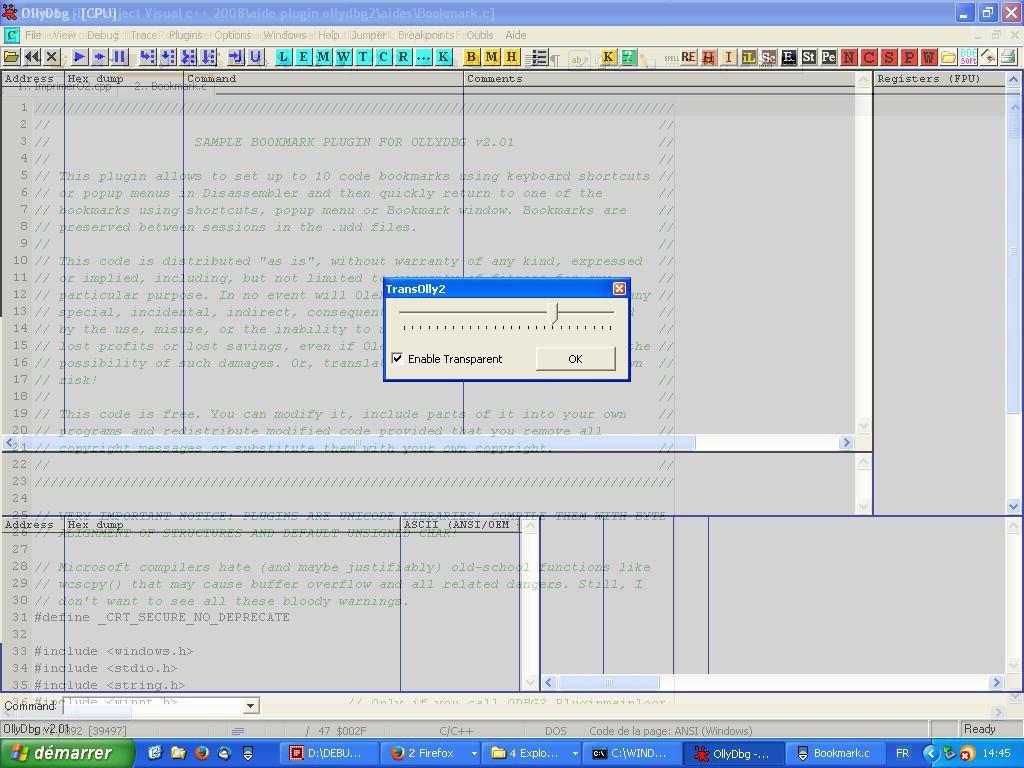The width and height of the screenshot is (1024, 768).
Task: Expand the Firefox taskbar group arrow
Action: pos(473,754)
